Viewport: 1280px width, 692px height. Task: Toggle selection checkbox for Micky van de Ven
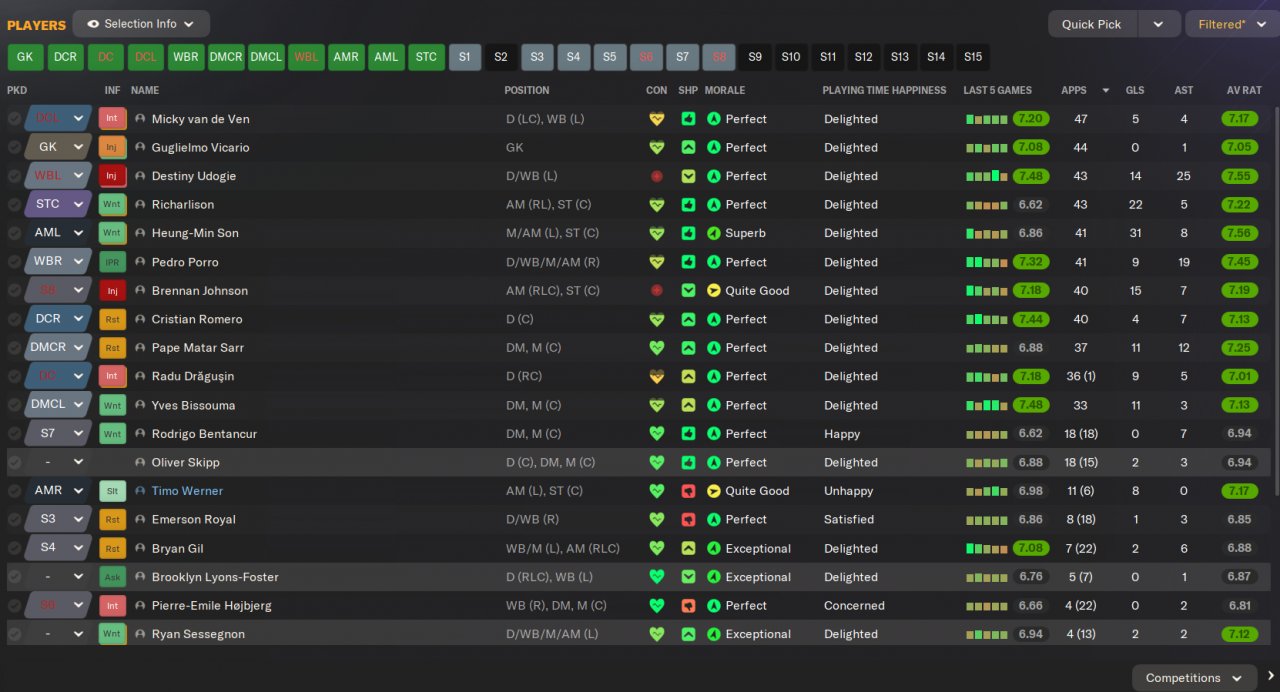pyautogui.click(x=14, y=118)
